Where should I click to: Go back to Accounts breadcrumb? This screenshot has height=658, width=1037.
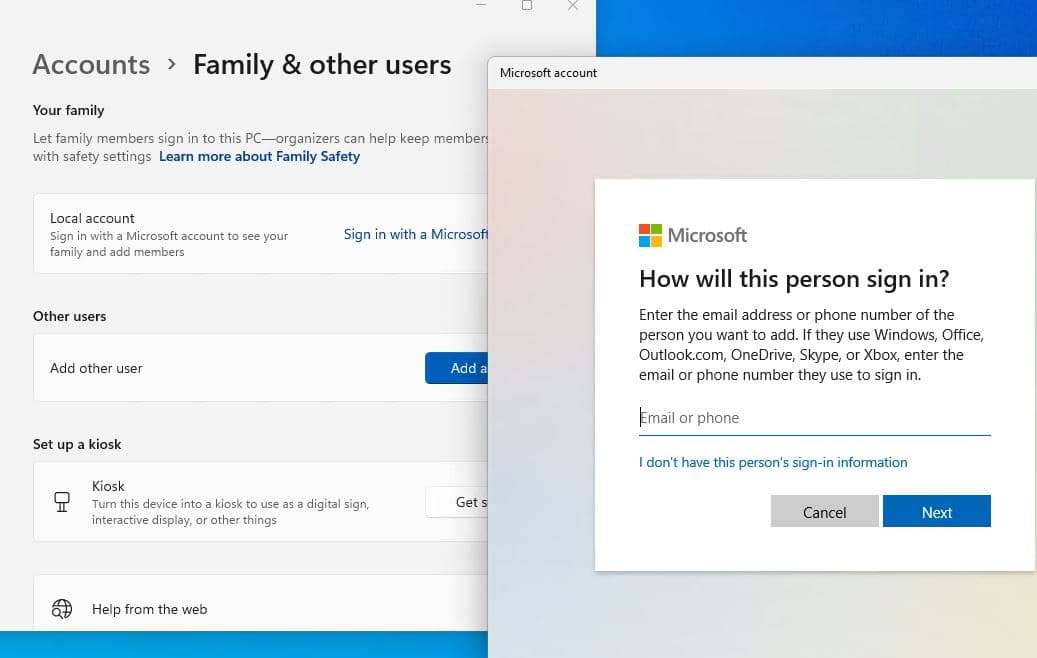(91, 65)
